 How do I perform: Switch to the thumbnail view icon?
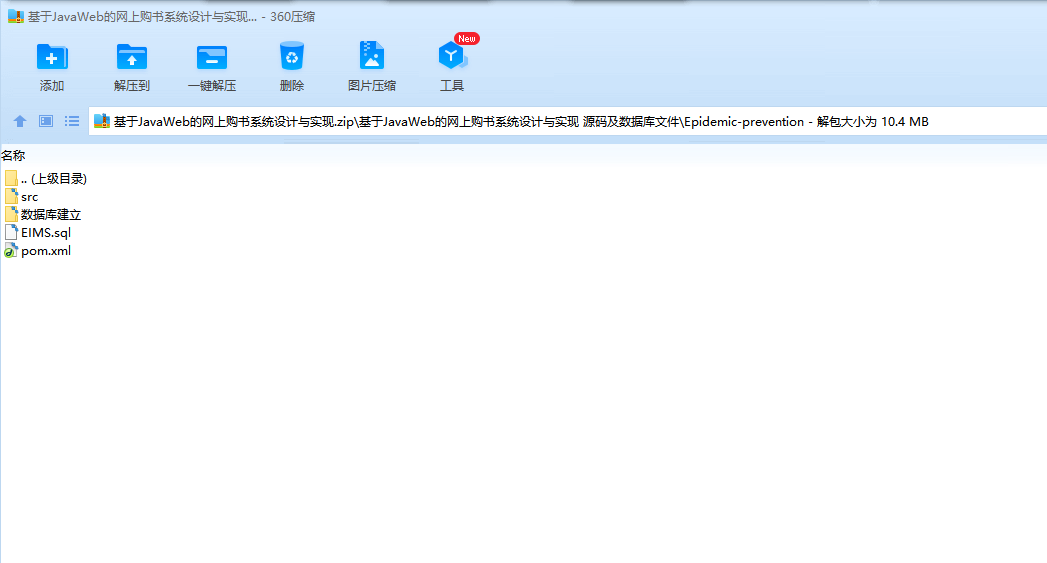46,121
